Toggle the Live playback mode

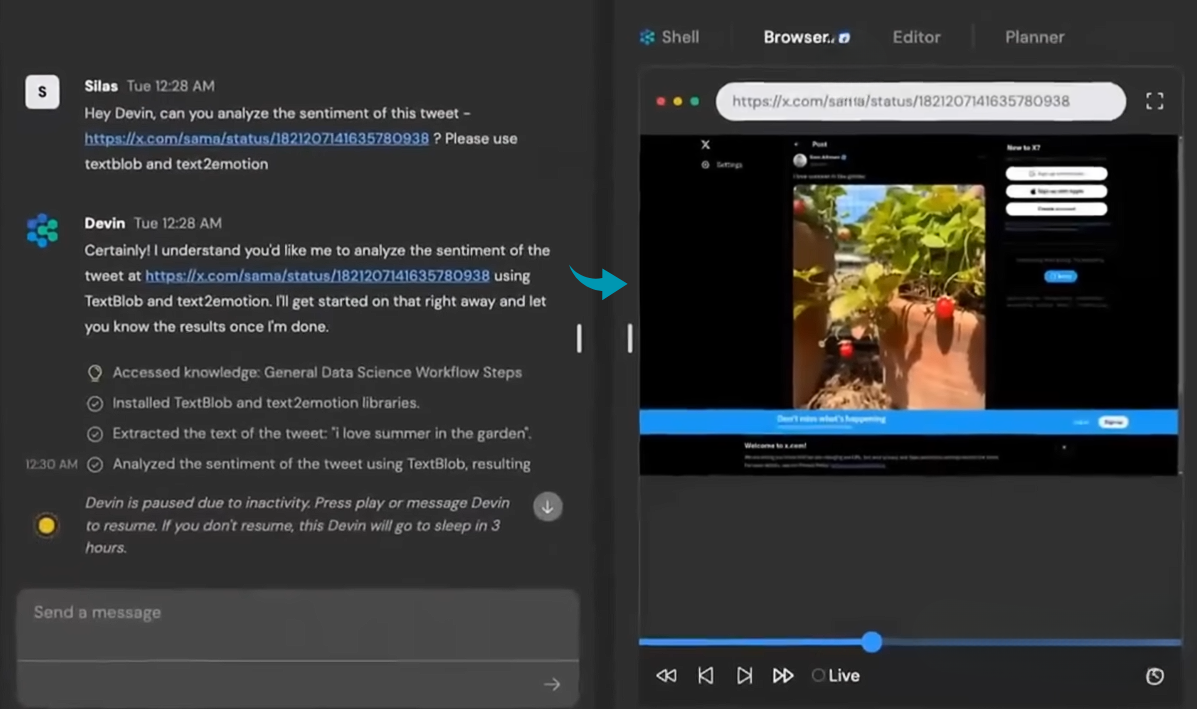[836, 675]
